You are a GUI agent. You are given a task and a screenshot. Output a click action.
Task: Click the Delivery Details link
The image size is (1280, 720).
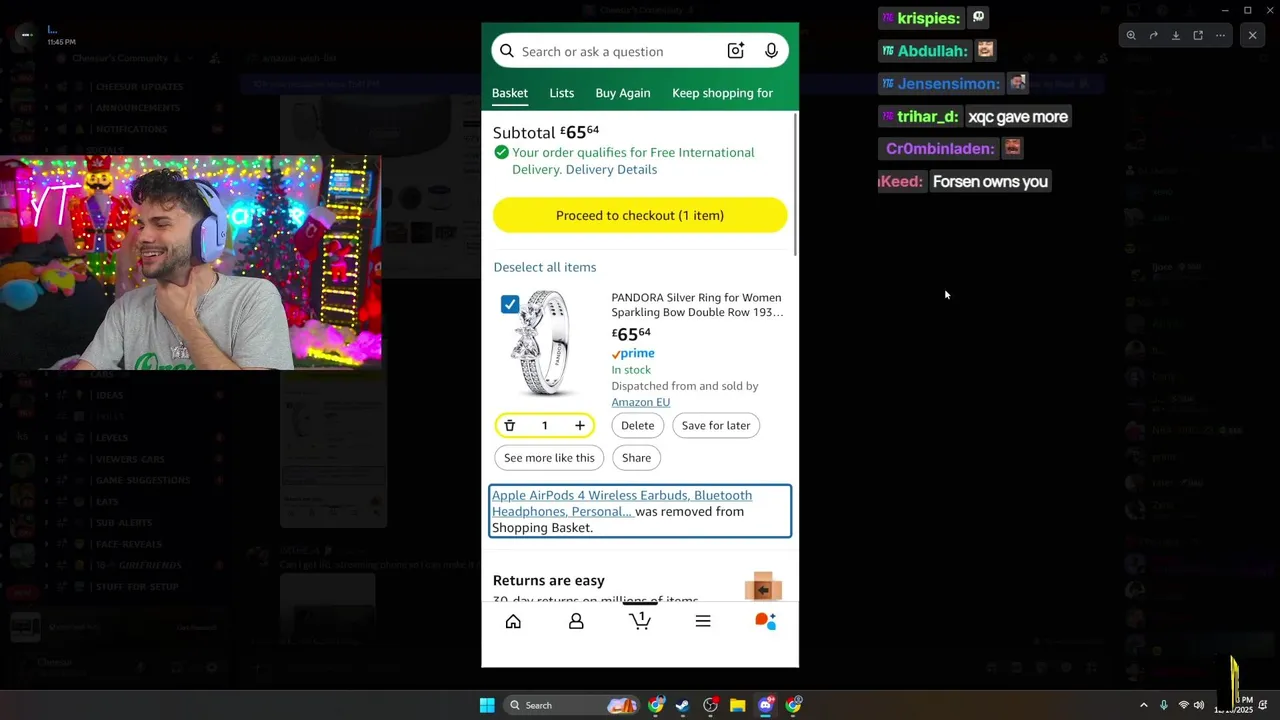click(x=612, y=169)
